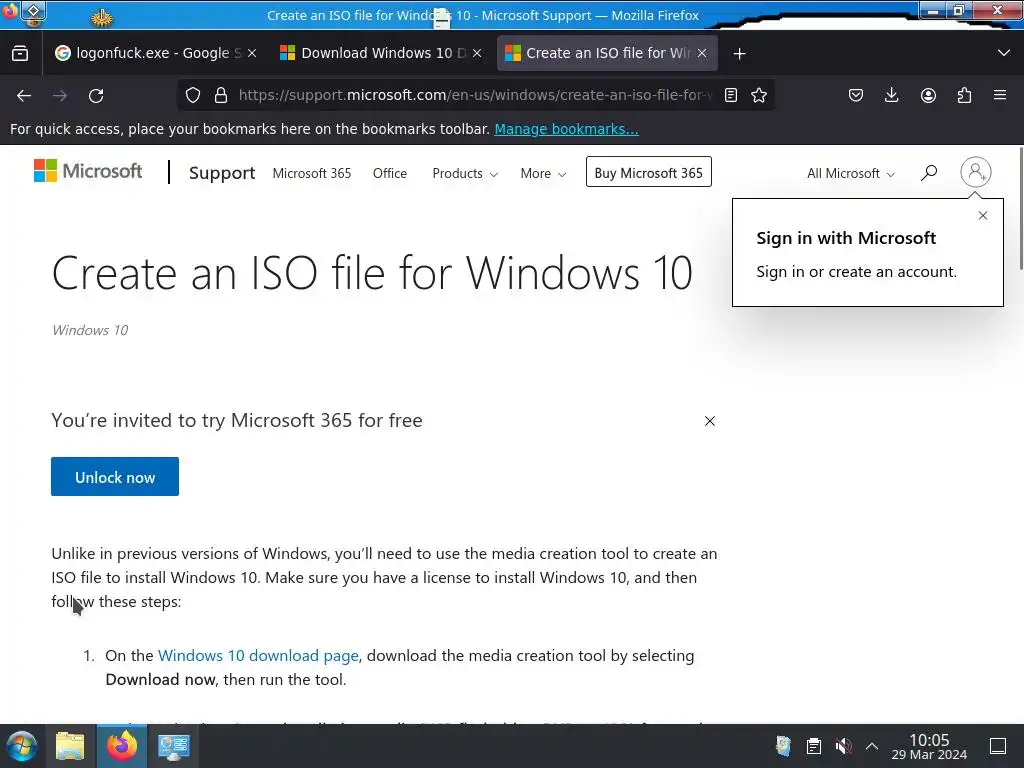This screenshot has height=768, width=1024.
Task: Close the Create an ISO file tab
Action: pos(702,53)
